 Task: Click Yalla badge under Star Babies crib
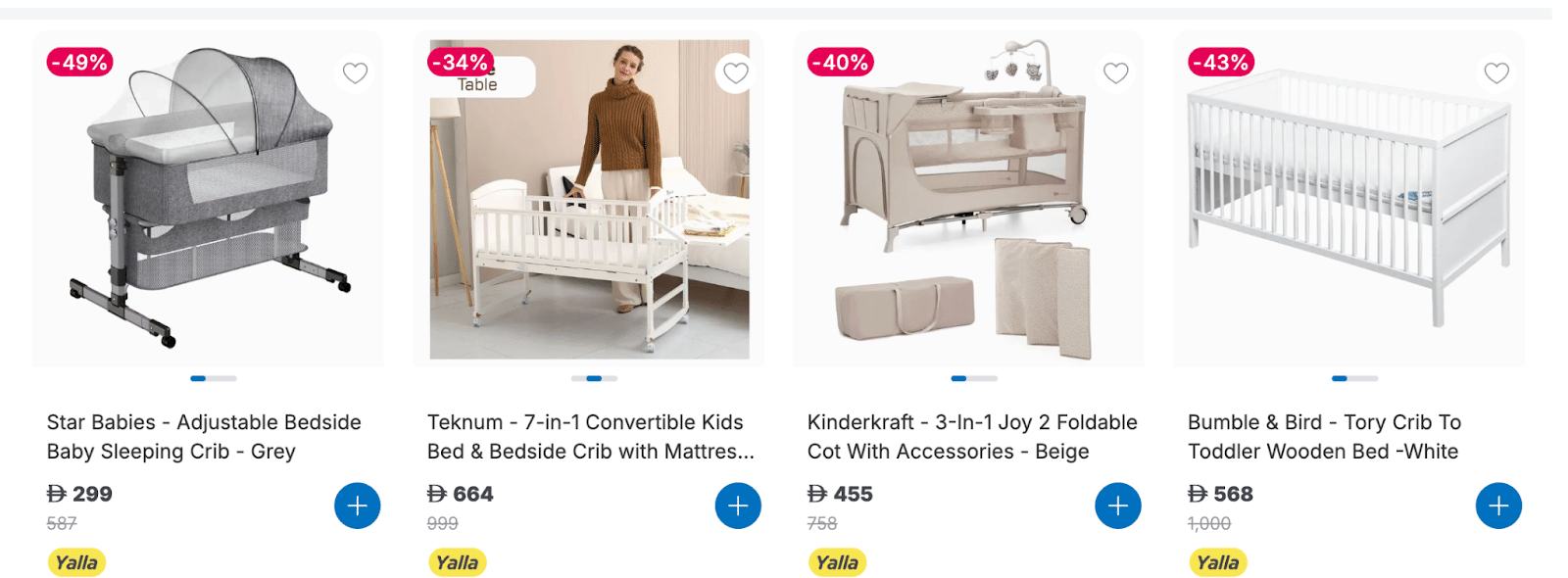76,562
